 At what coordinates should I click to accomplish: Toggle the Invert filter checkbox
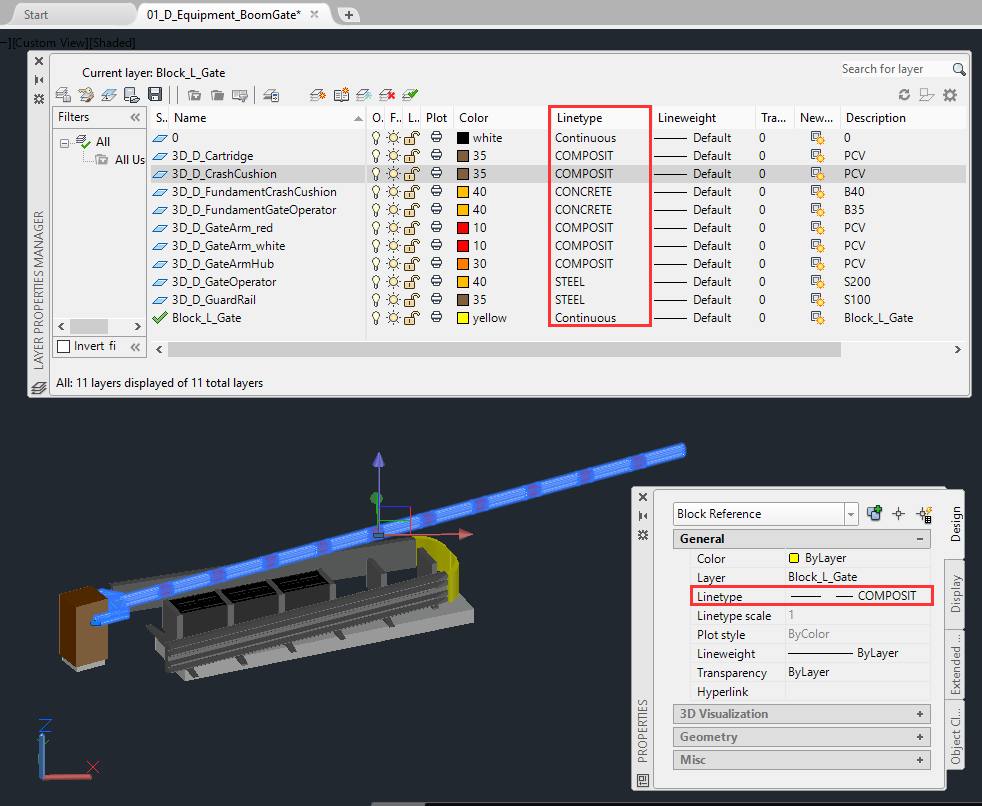coord(65,347)
